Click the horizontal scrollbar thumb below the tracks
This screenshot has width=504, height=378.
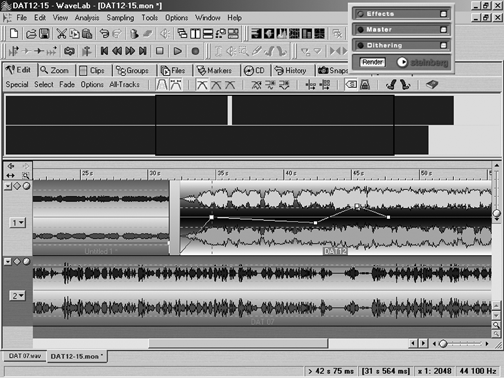click(238, 343)
